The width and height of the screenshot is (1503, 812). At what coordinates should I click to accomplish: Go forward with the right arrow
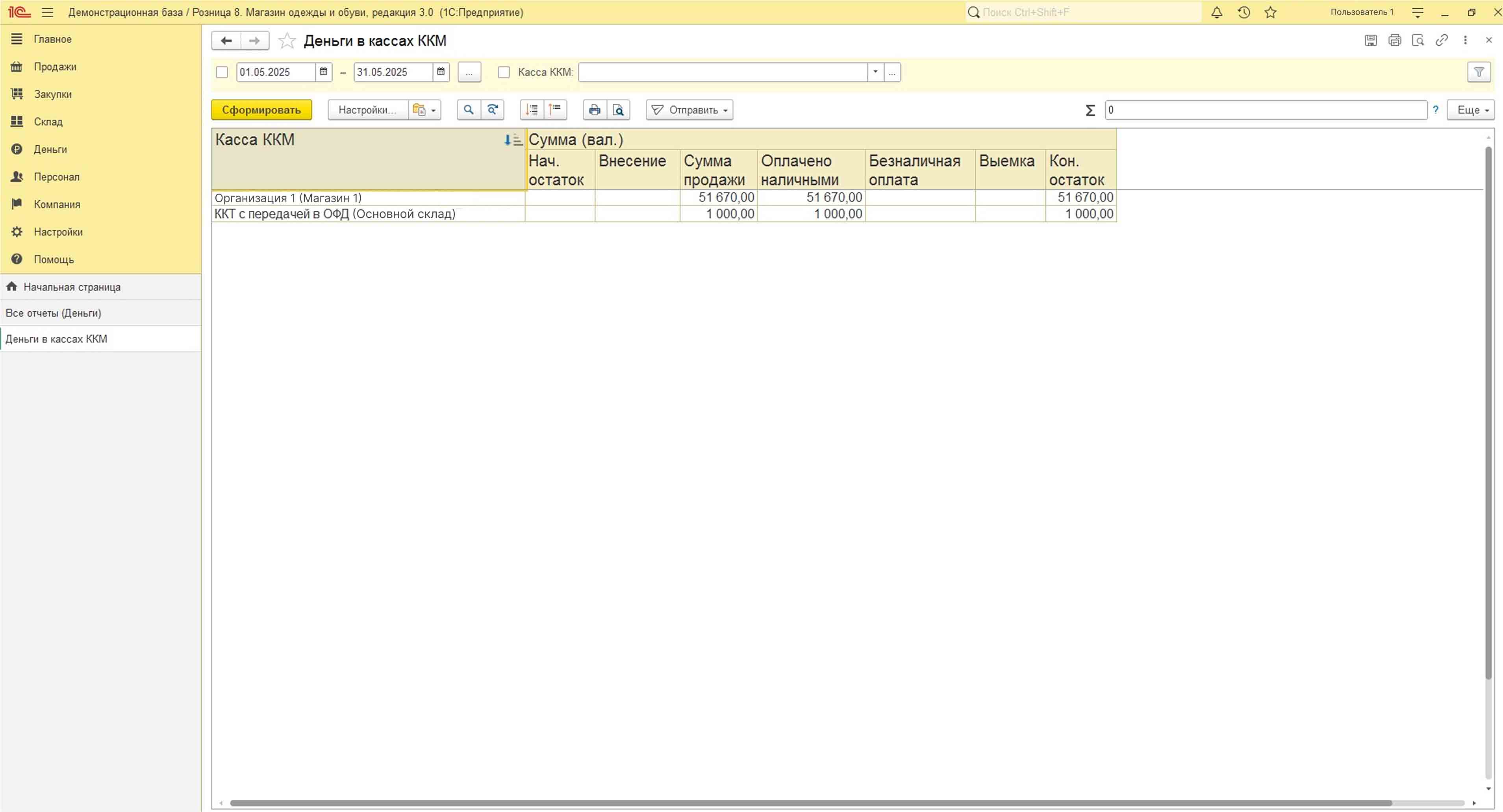point(254,41)
